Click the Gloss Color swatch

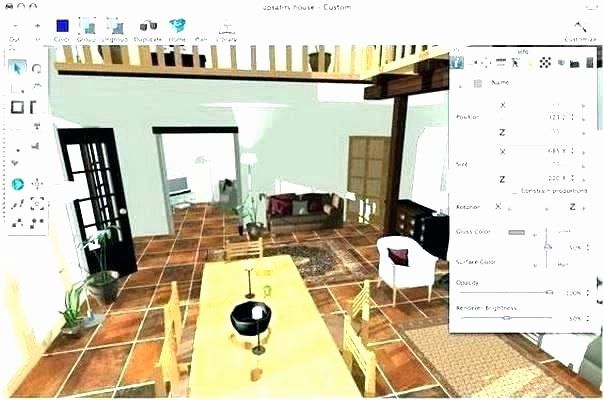516,232
